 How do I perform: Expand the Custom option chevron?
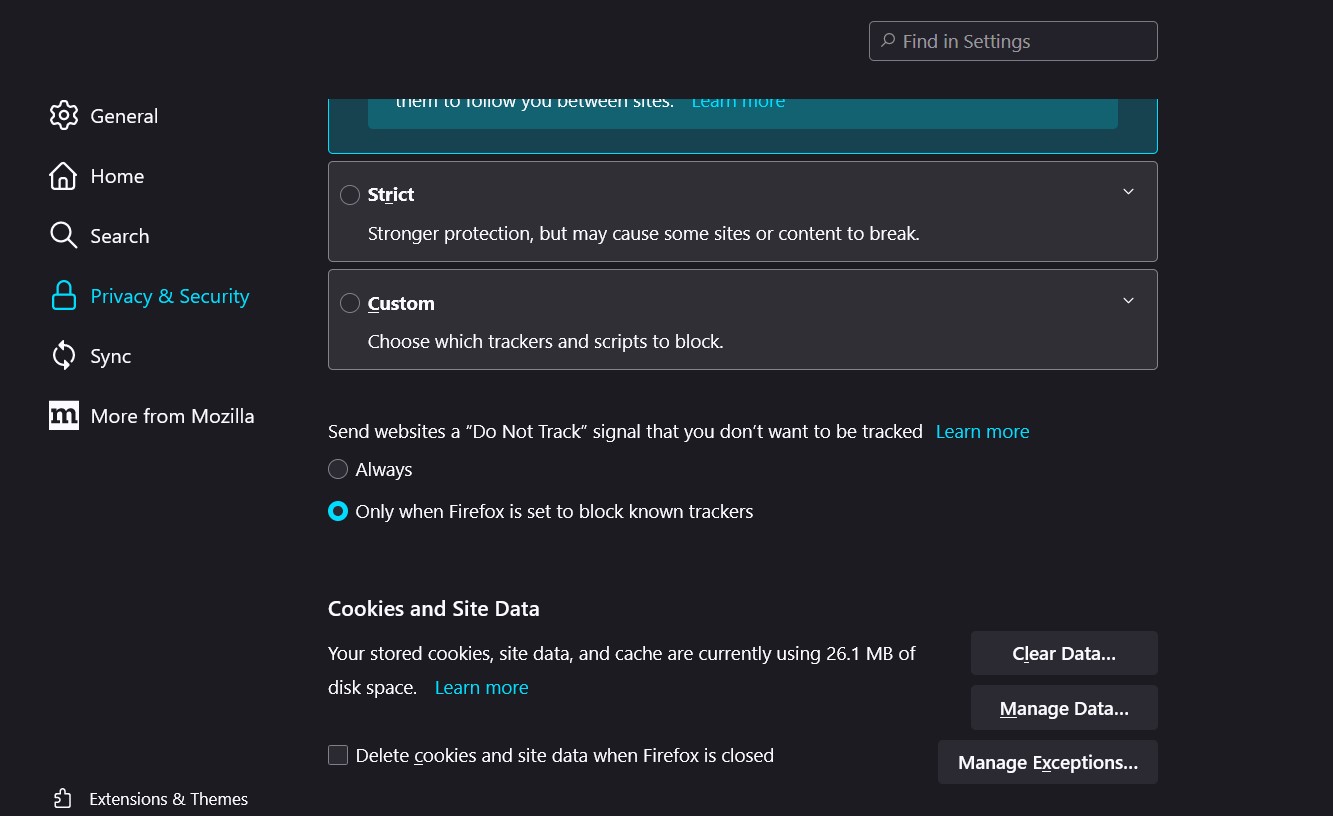(x=1128, y=301)
